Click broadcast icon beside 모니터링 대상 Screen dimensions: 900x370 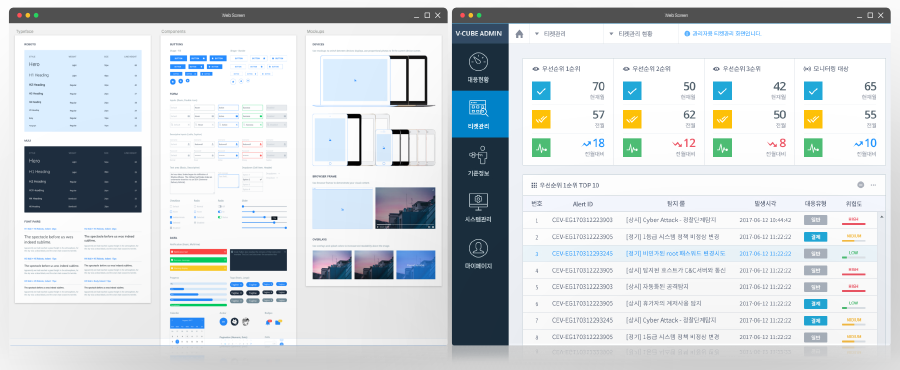point(807,69)
